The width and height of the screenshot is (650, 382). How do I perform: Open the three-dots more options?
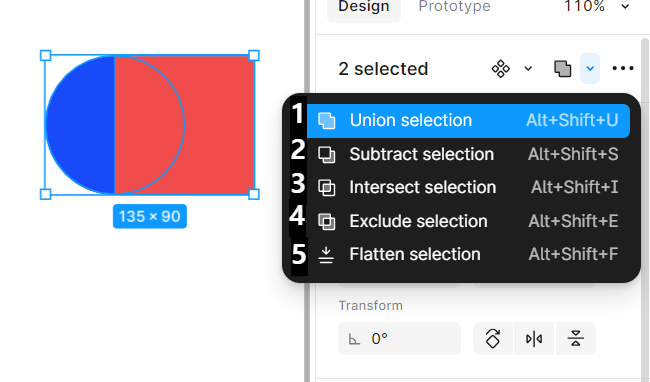pos(623,69)
